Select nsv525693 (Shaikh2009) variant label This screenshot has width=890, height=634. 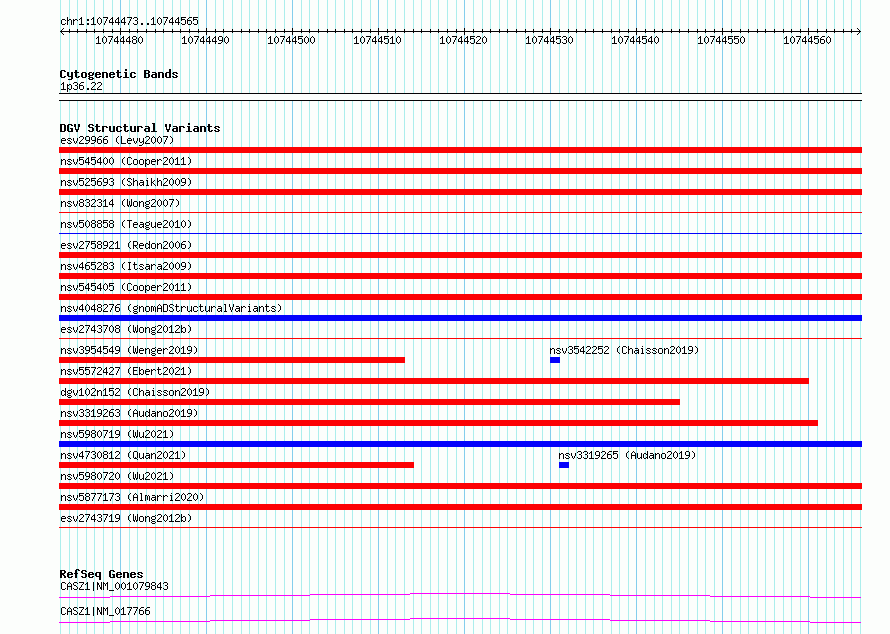126,182
